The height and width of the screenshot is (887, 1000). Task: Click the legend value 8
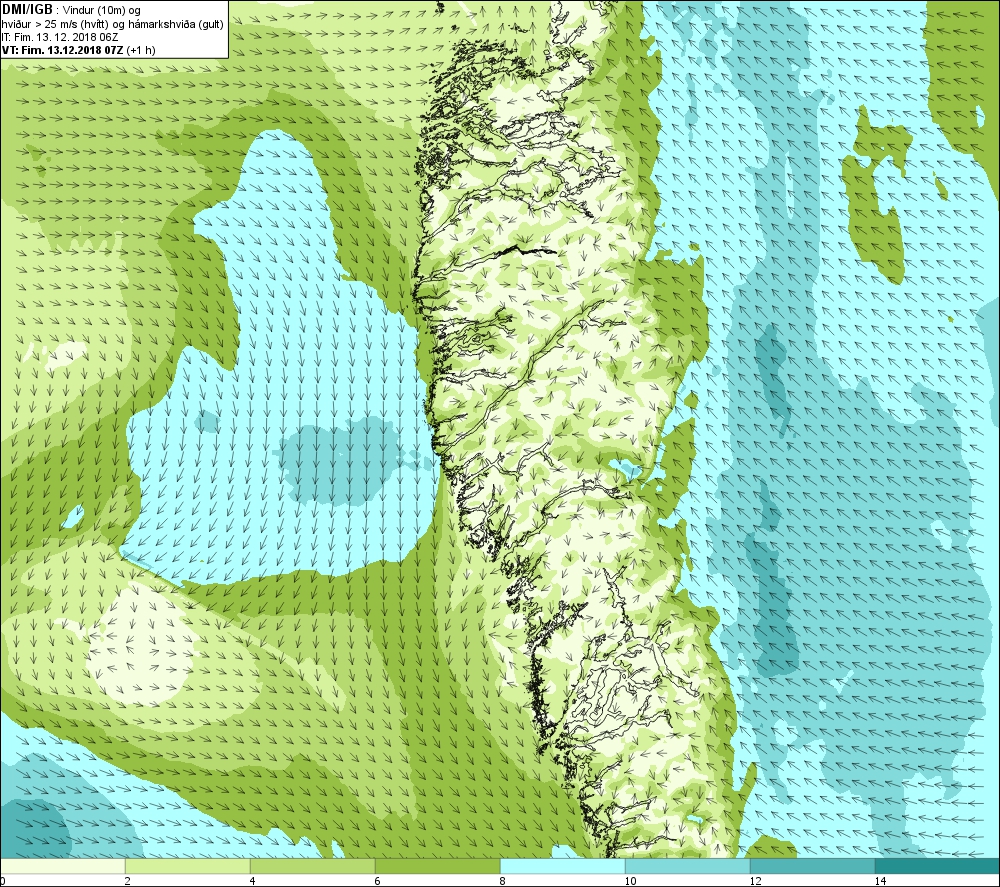tap(503, 881)
